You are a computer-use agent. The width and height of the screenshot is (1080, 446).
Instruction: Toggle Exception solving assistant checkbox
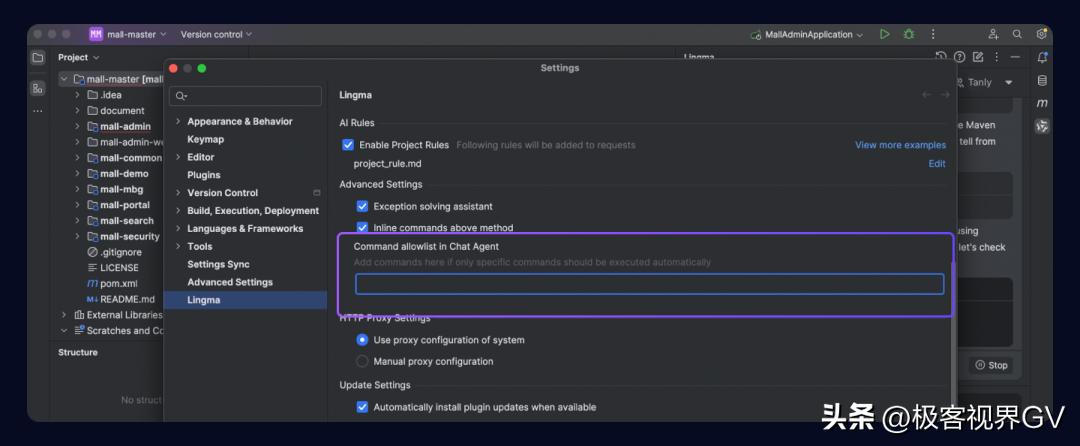click(x=363, y=206)
